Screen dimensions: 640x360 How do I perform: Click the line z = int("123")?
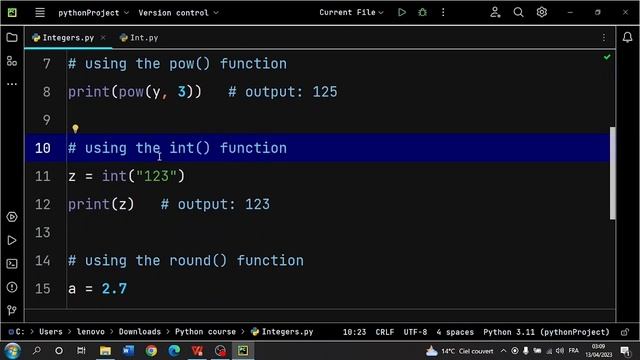127,176
